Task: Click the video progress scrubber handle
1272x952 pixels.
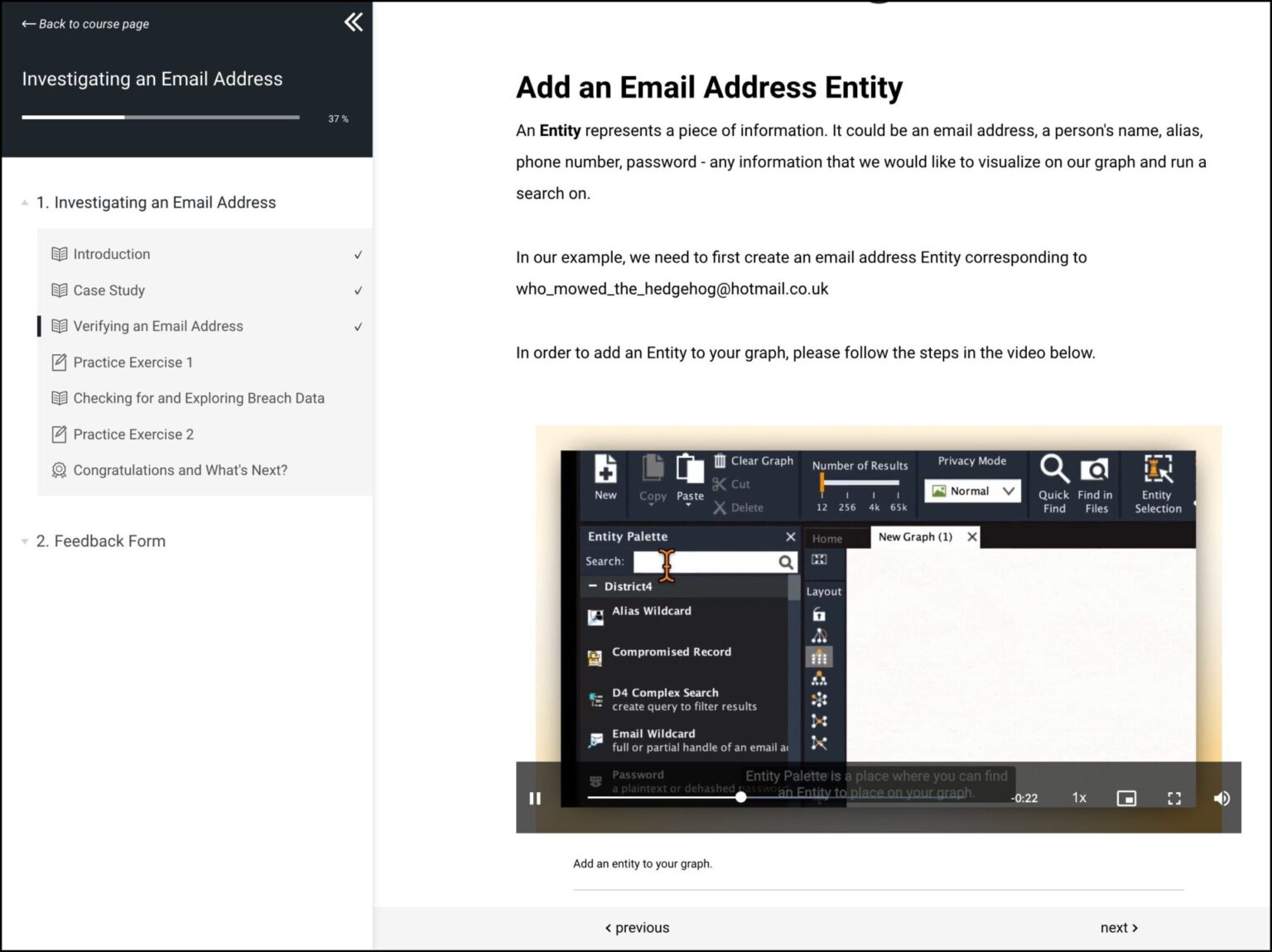Action: click(x=741, y=797)
